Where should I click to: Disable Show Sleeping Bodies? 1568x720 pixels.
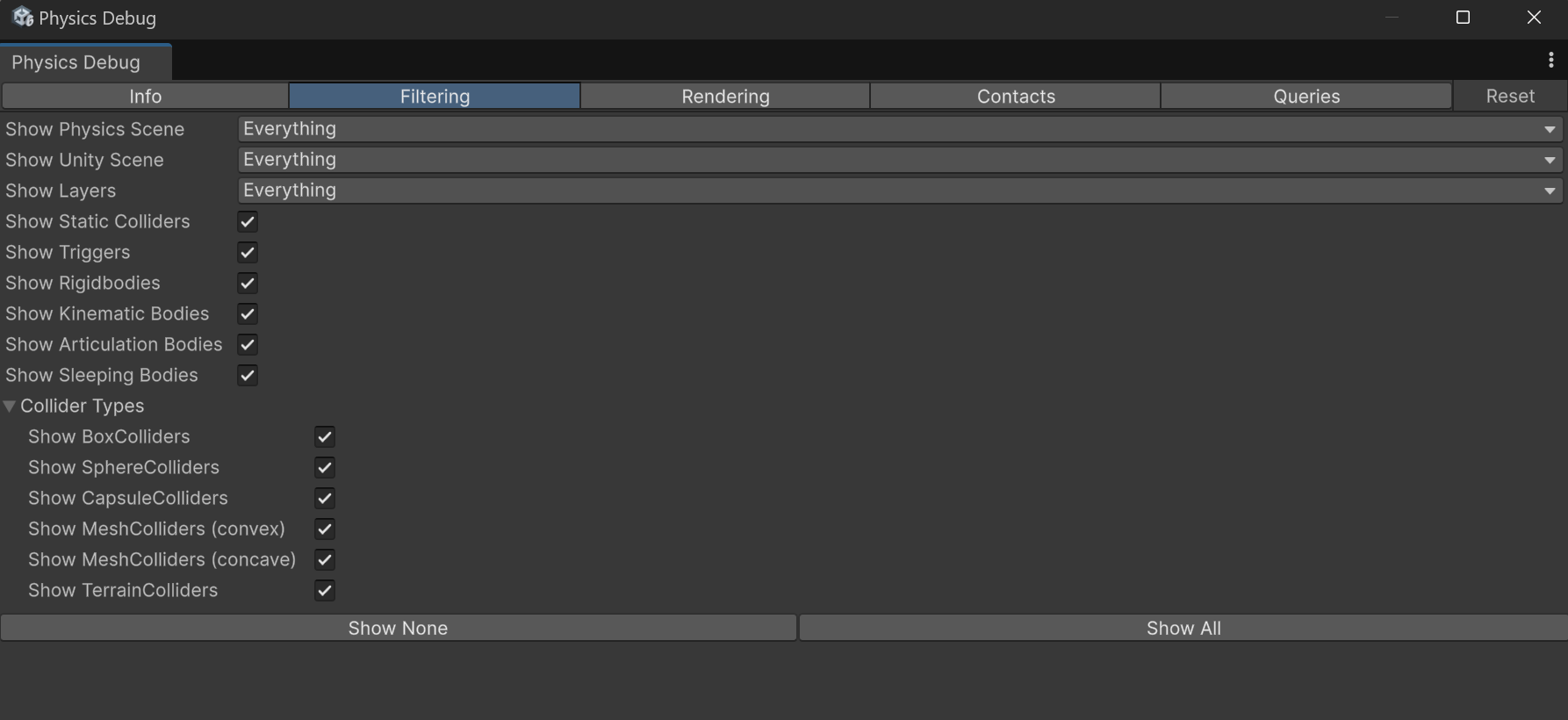pos(248,376)
